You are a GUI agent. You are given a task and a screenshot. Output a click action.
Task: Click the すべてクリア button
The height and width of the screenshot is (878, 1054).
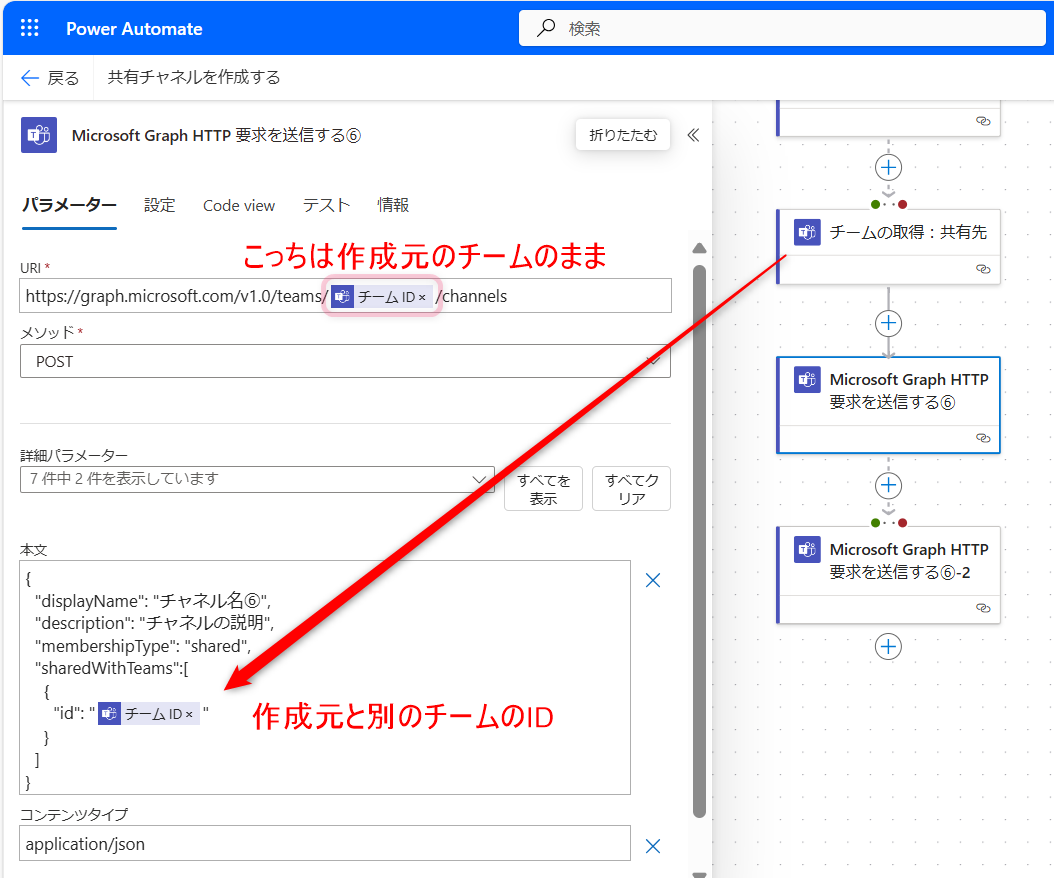coord(631,489)
